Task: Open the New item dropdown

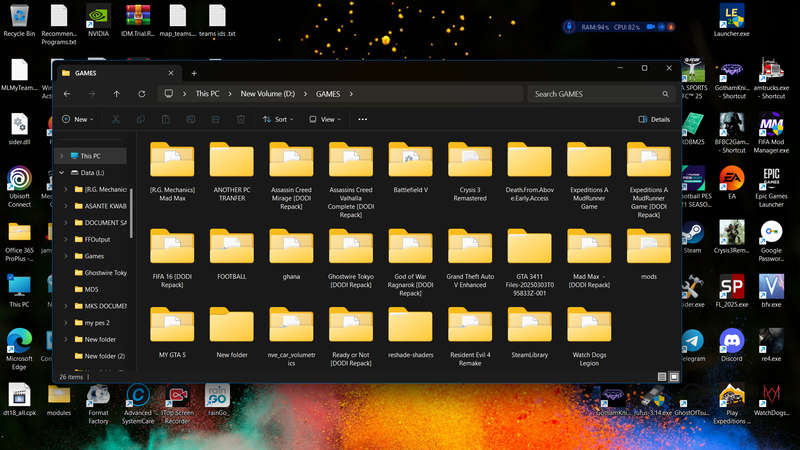Action: point(78,119)
